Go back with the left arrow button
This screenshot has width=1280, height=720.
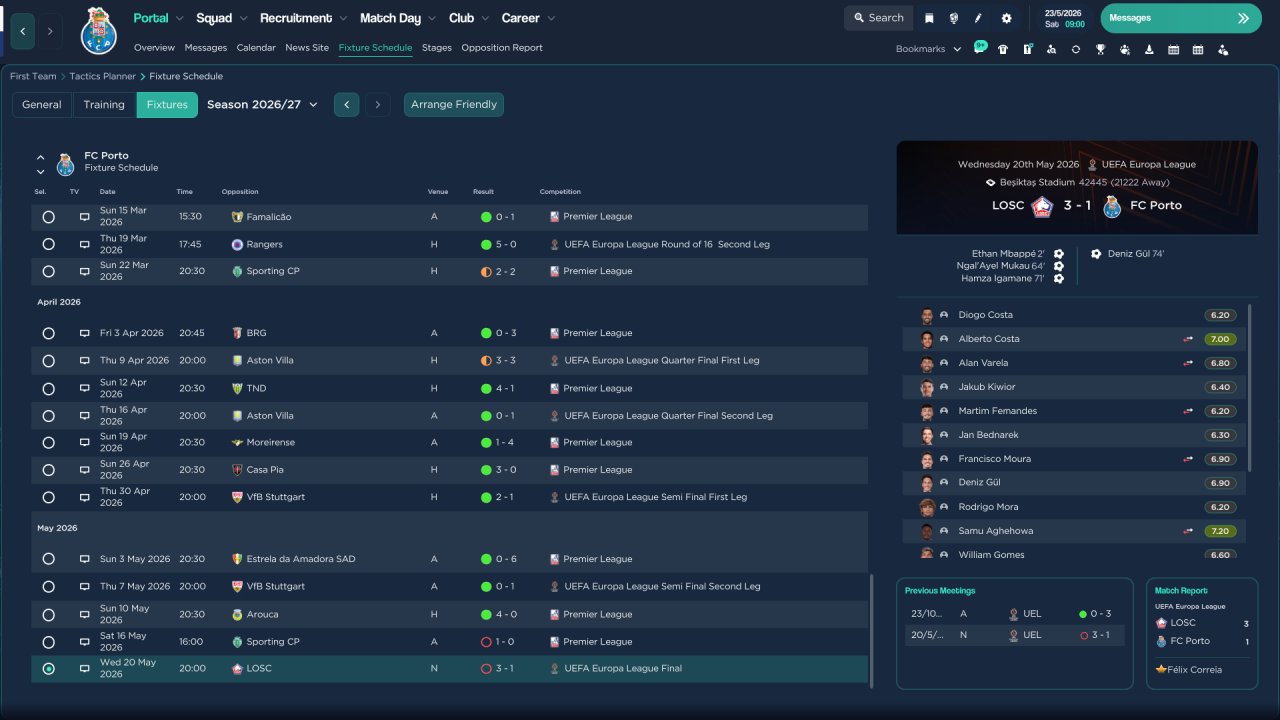point(23,31)
